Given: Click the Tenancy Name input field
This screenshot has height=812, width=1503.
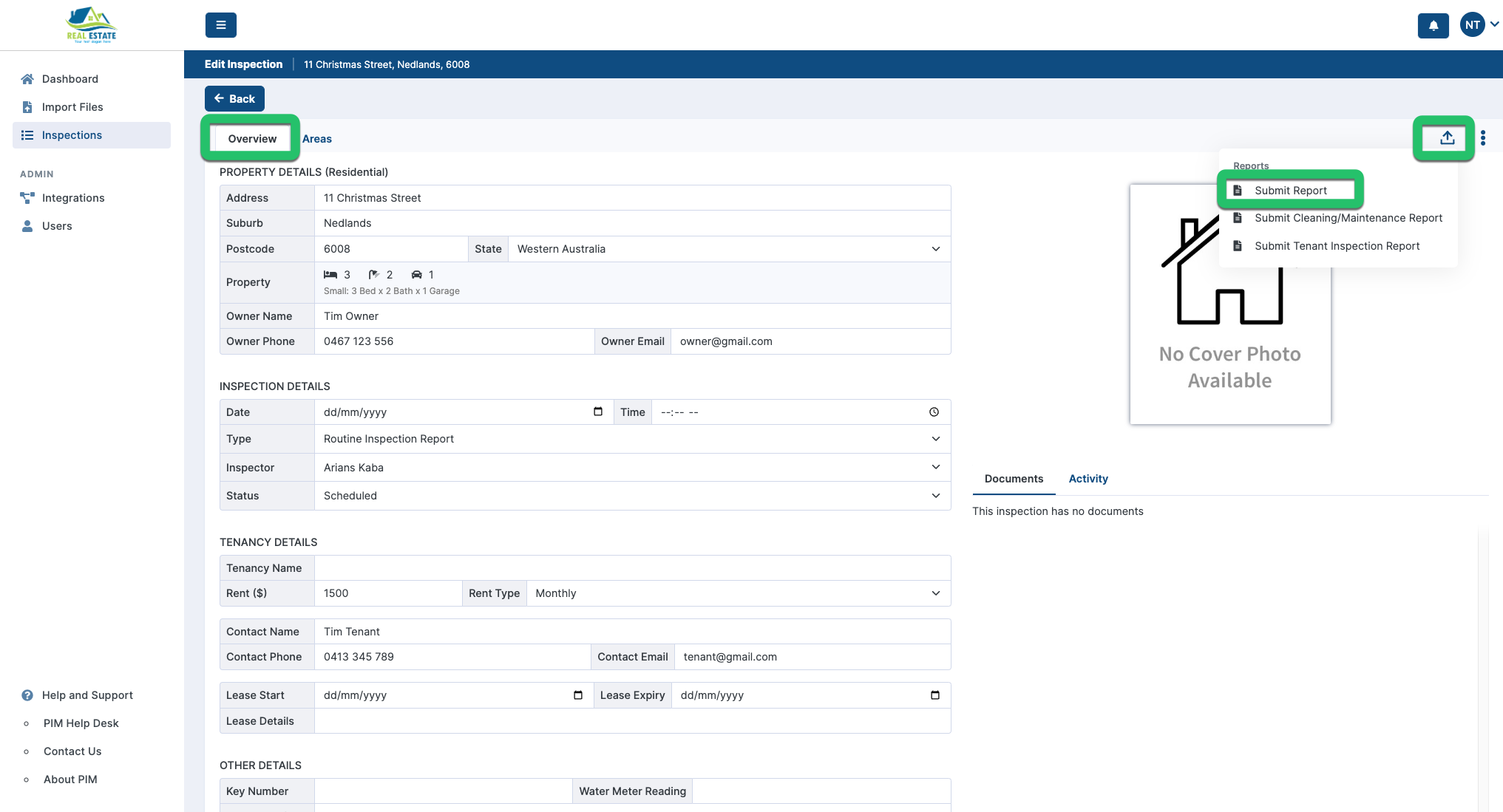Looking at the screenshot, I should (x=632, y=568).
